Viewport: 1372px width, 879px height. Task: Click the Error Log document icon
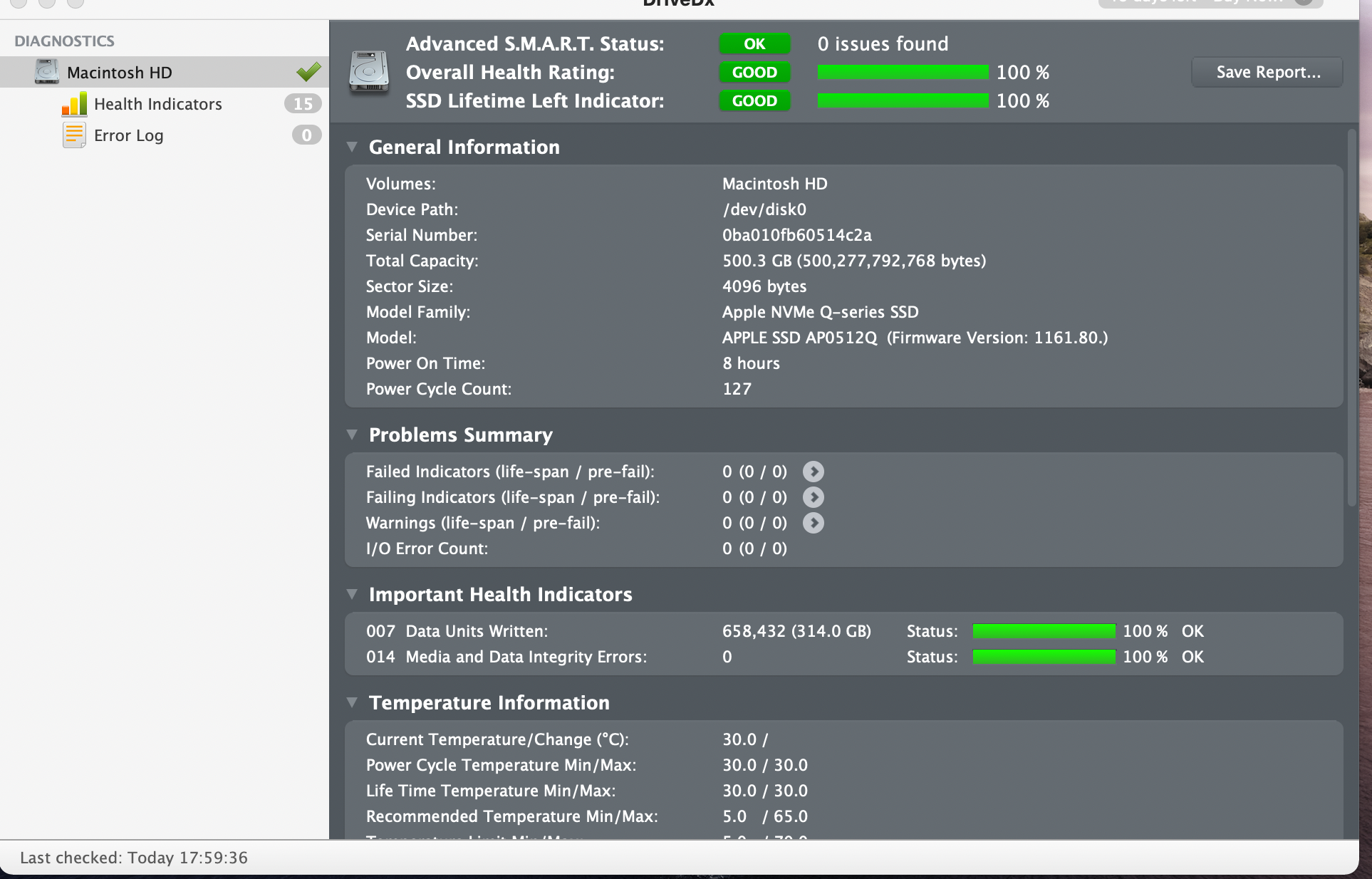pyautogui.click(x=73, y=135)
